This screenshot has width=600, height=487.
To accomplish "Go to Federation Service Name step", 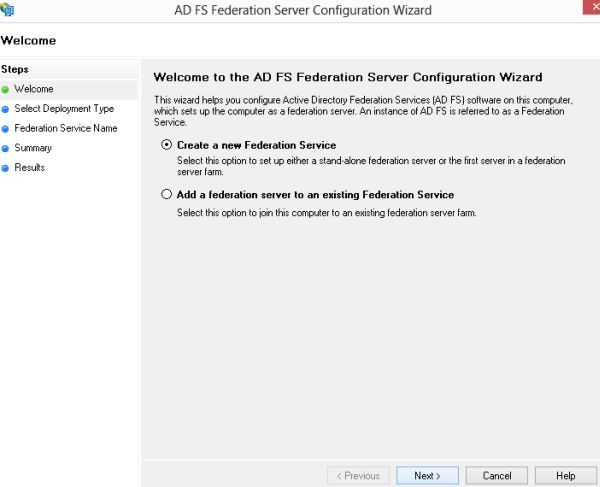I will 66,128.
